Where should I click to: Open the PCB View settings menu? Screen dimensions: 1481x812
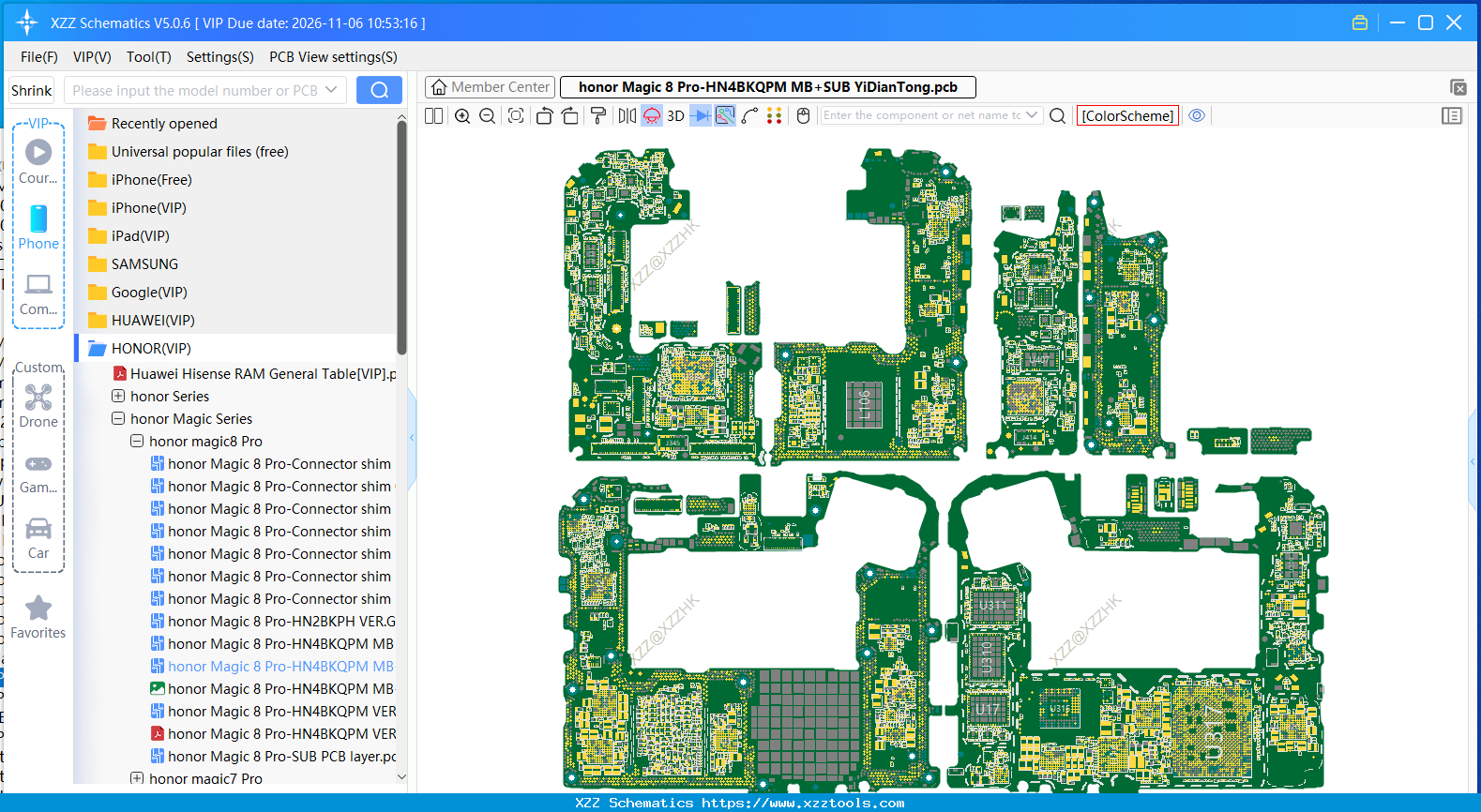333,57
